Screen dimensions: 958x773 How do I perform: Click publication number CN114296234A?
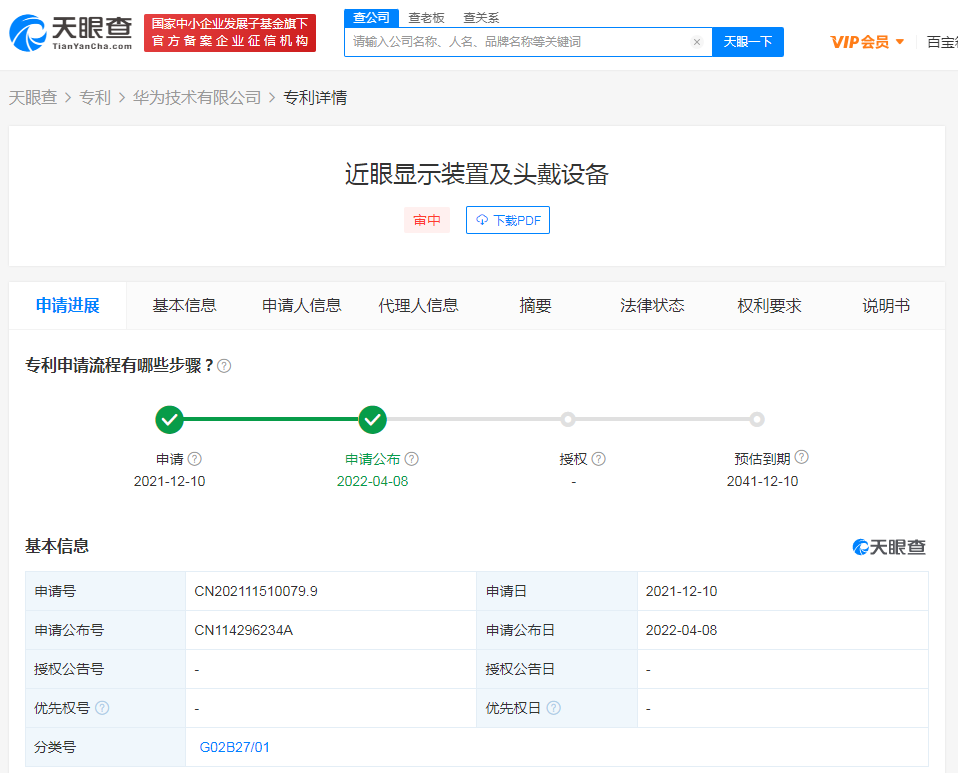(x=244, y=631)
